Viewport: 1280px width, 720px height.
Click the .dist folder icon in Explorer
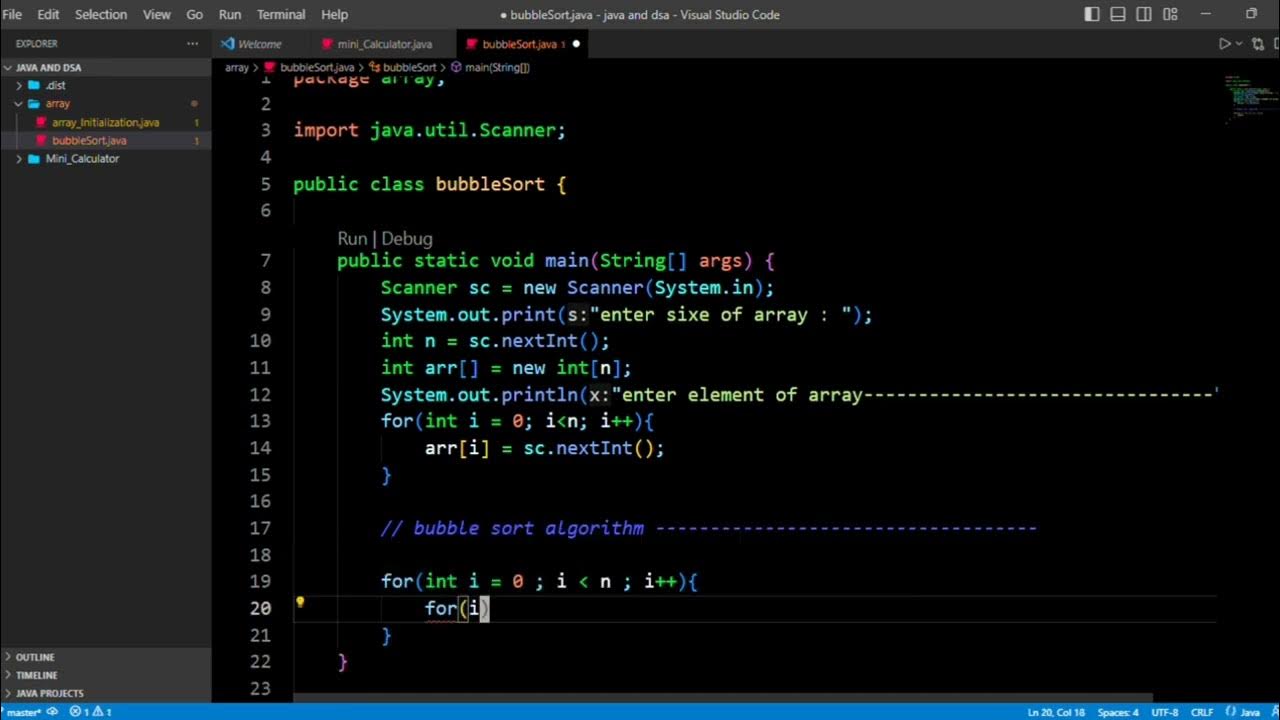point(34,86)
